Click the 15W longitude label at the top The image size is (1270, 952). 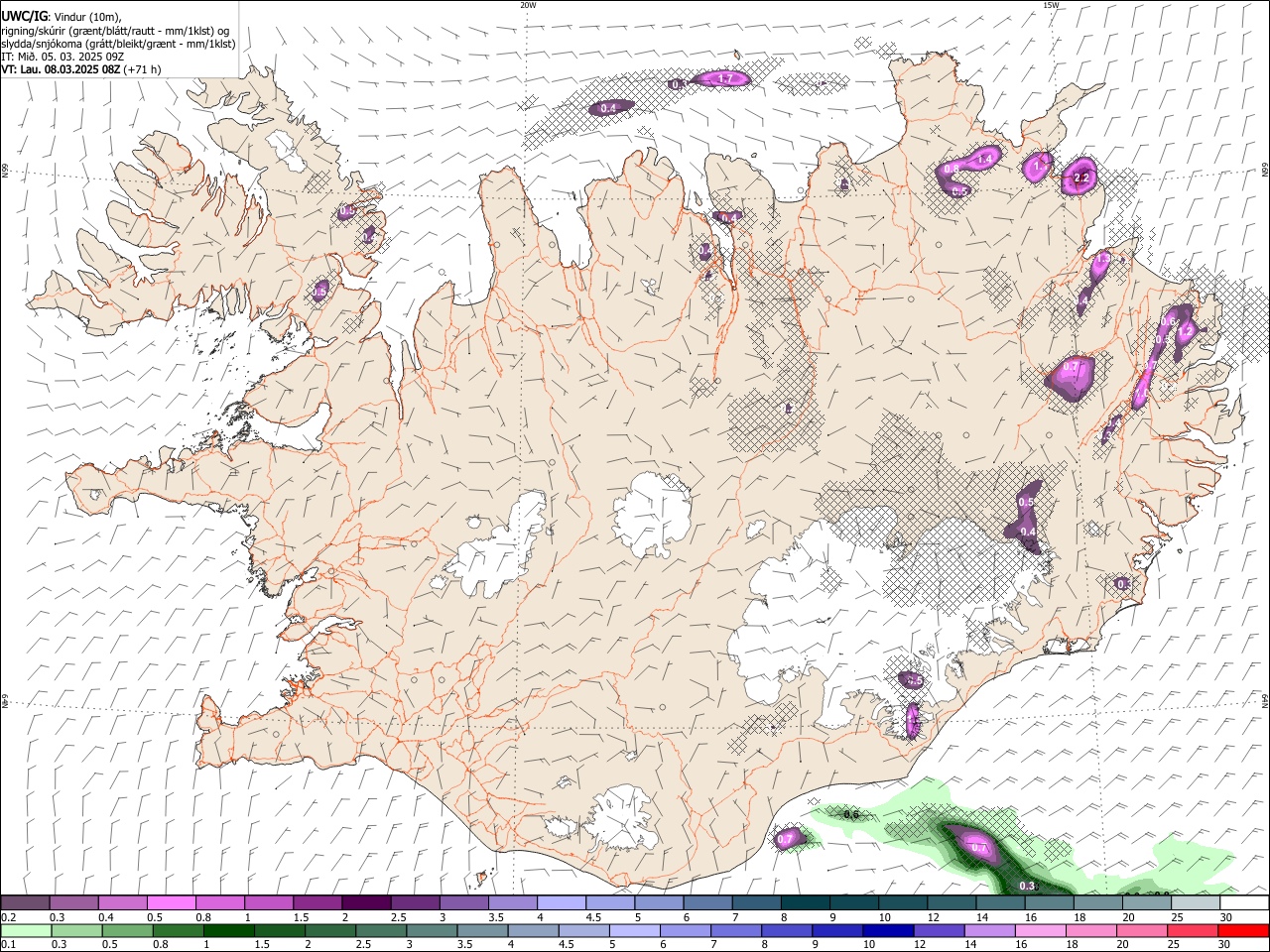click(1051, 5)
